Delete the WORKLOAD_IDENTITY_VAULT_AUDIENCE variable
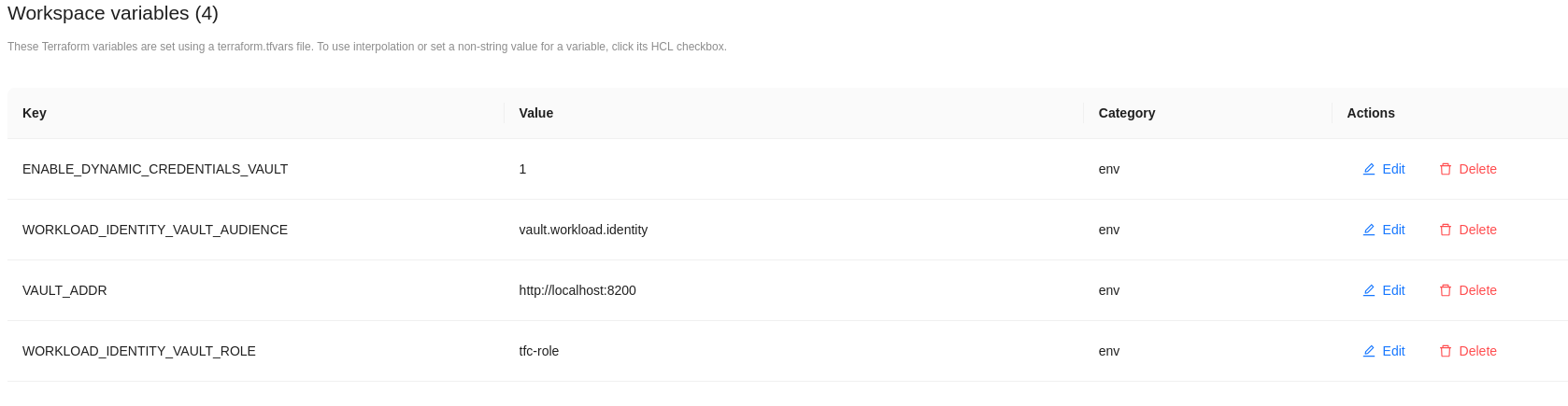 [x=1468, y=230]
